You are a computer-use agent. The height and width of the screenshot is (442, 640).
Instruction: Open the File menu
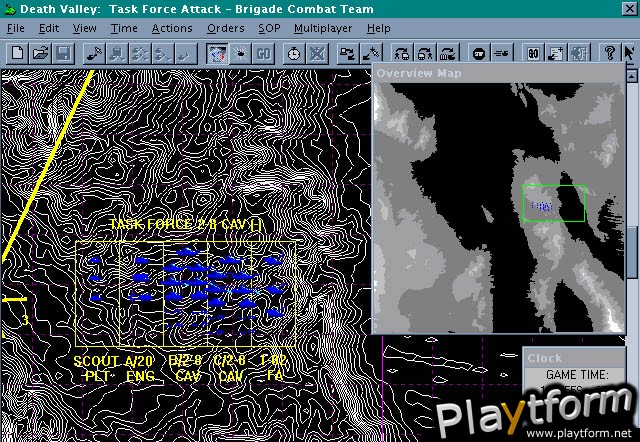[x=16, y=28]
